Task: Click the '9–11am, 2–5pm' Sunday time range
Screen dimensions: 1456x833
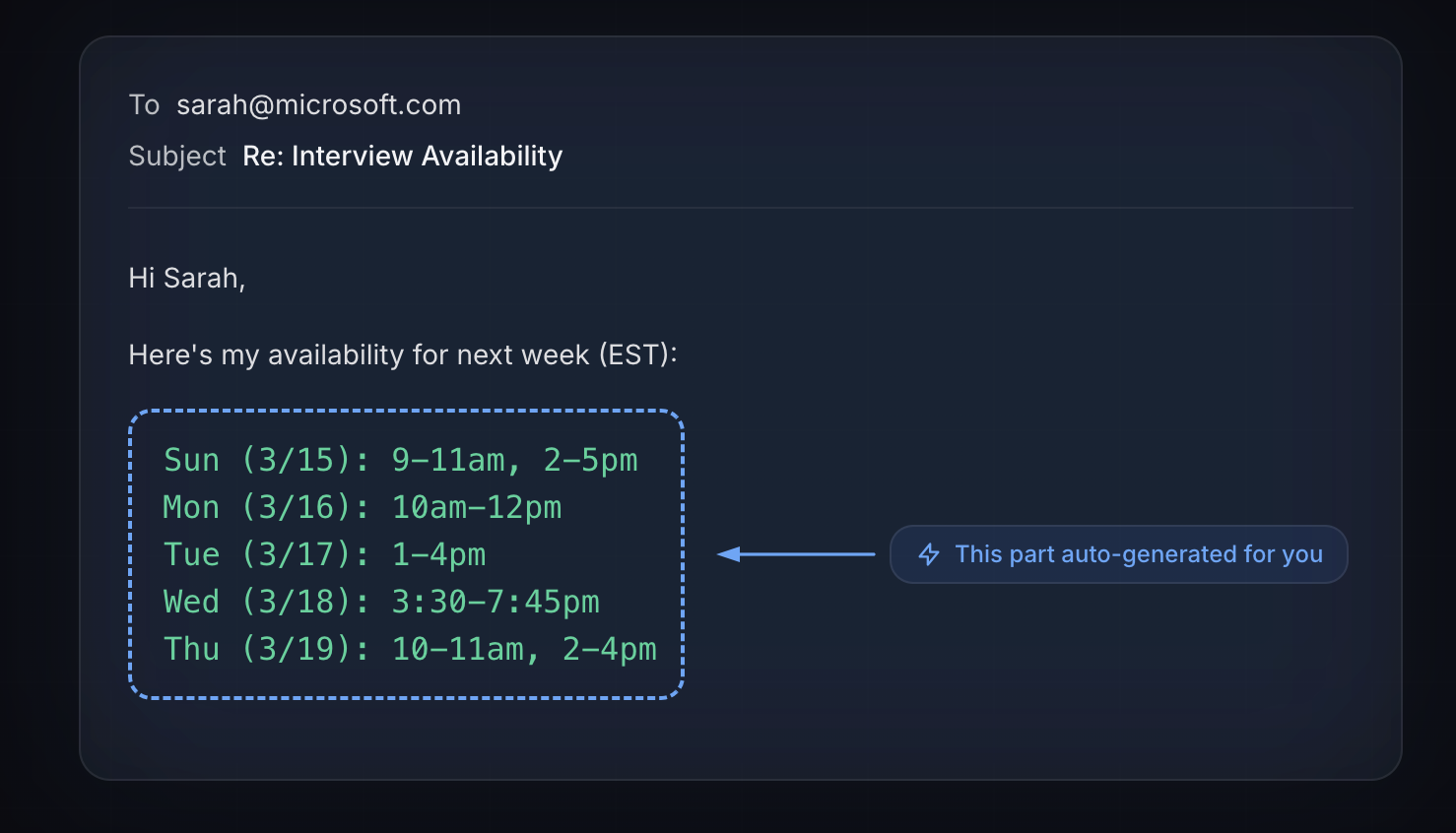Action: pyautogui.click(x=515, y=459)
